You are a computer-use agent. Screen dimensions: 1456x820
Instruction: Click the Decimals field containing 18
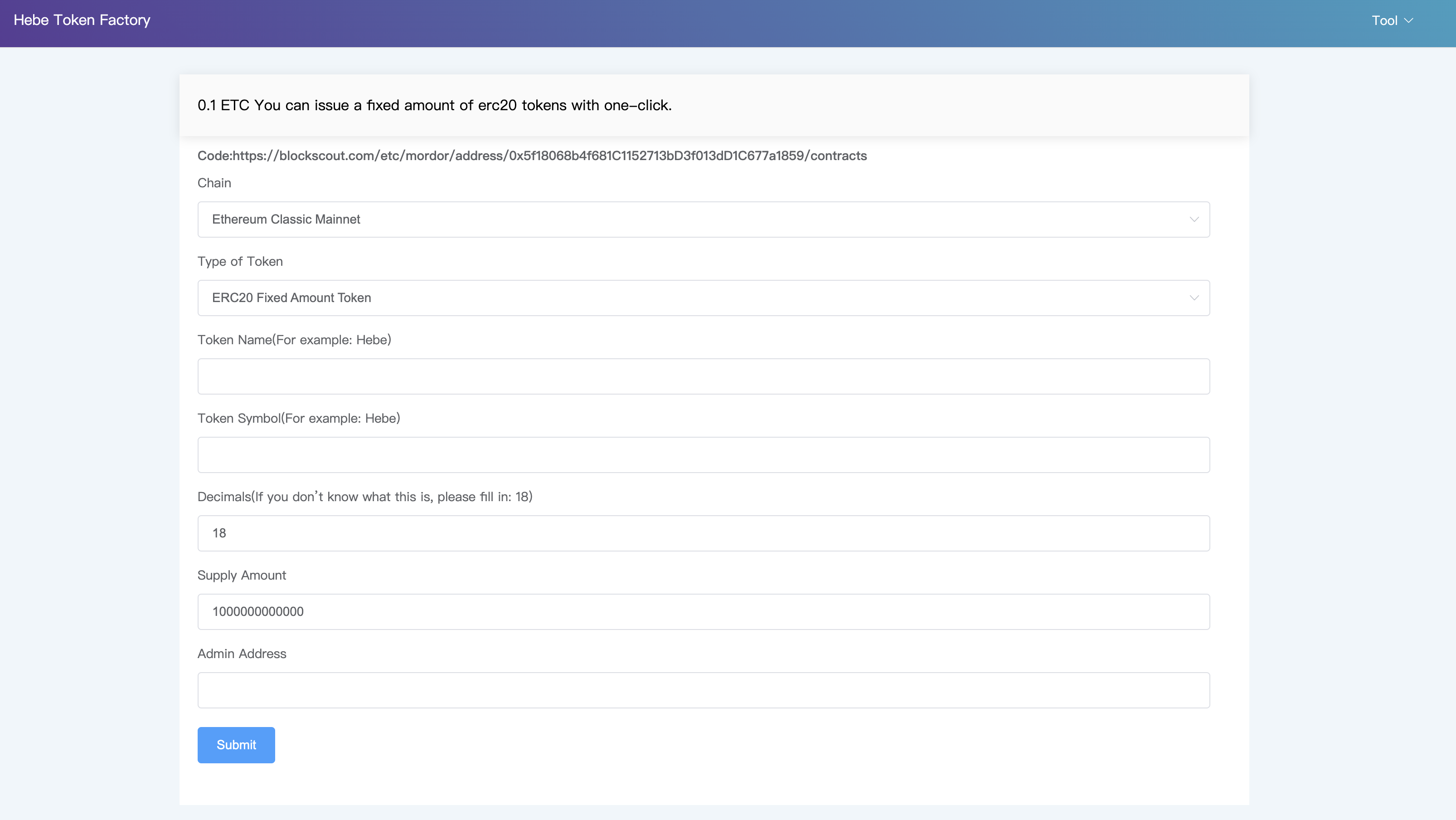703,533
